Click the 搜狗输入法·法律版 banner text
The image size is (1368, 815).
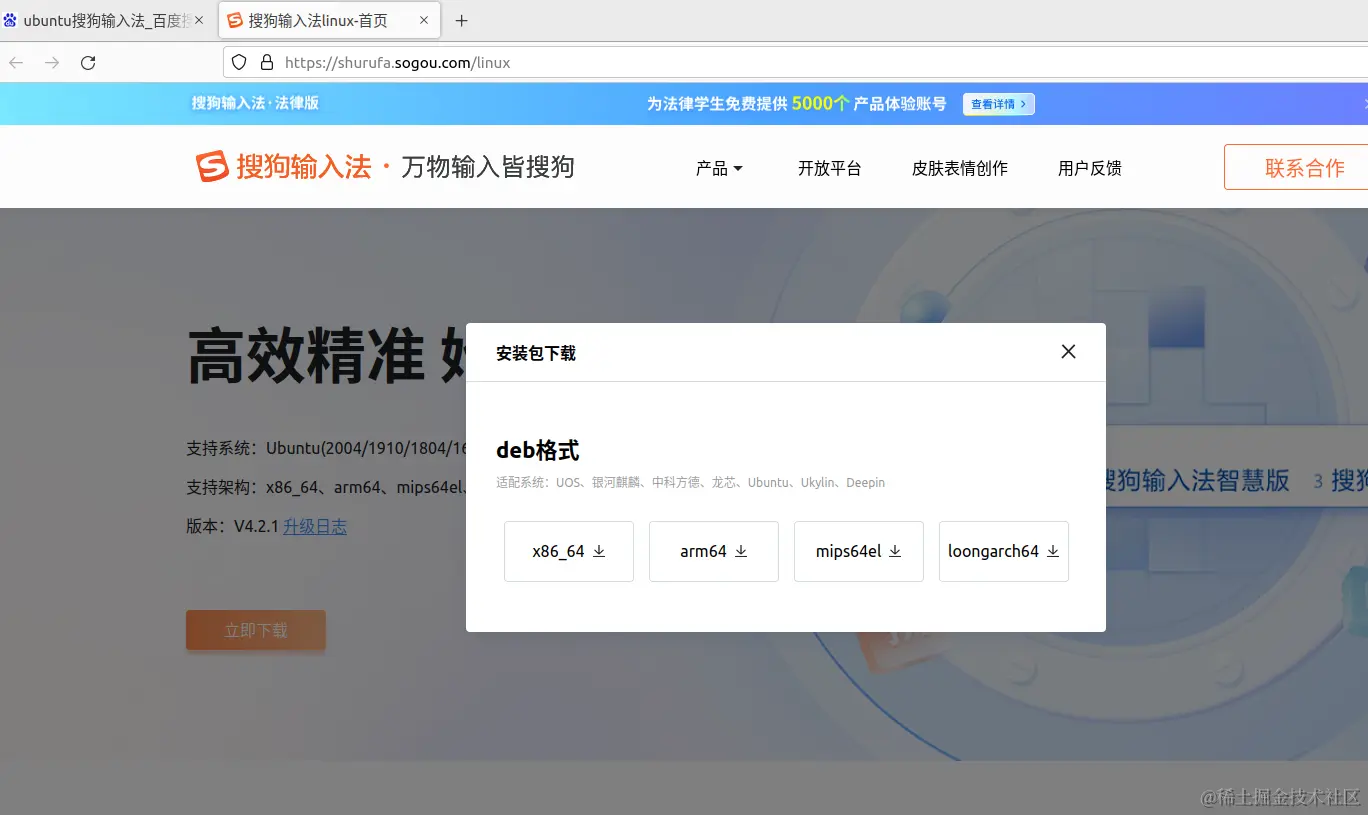click(x=255, y=103)
